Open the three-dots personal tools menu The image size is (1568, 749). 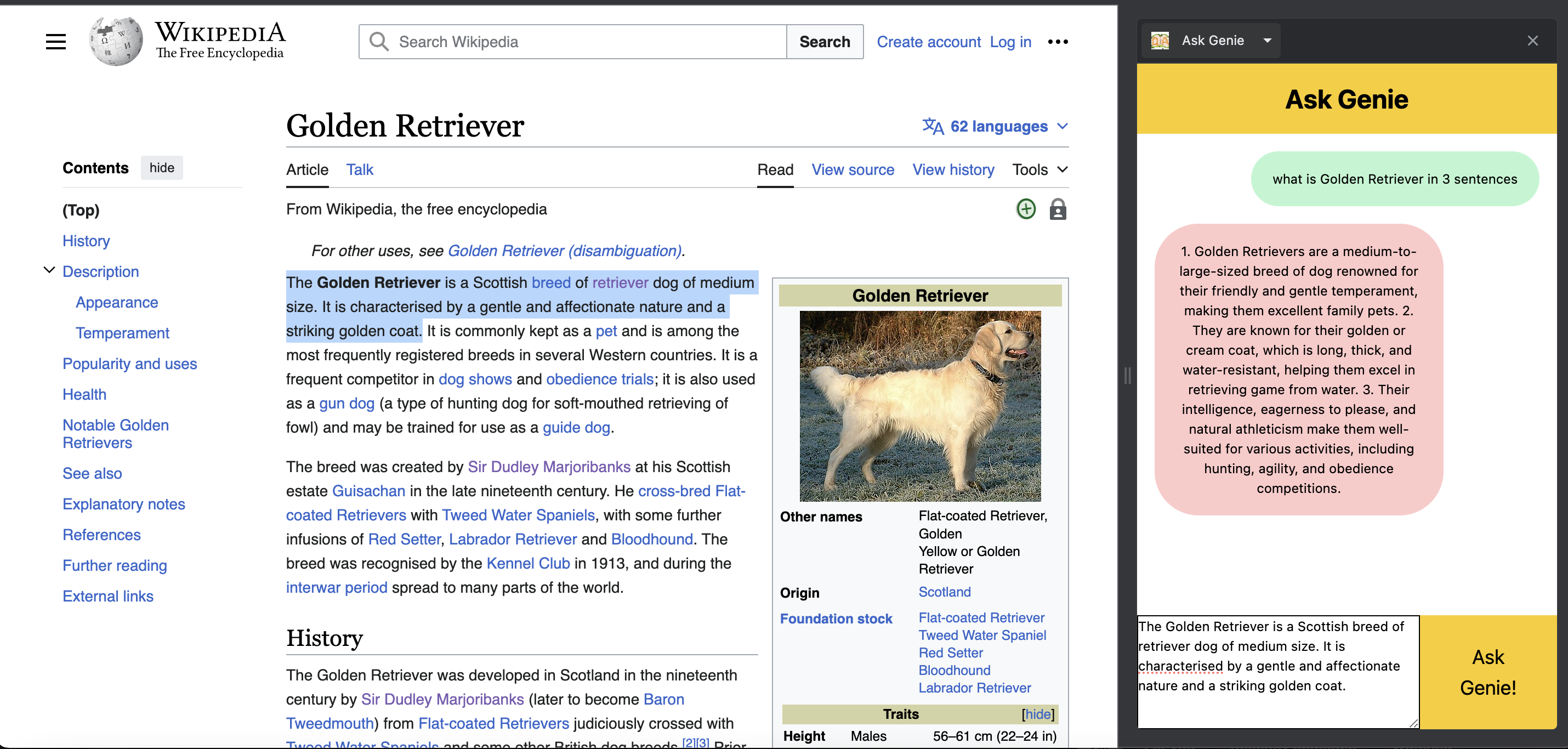coord(1058,42)
